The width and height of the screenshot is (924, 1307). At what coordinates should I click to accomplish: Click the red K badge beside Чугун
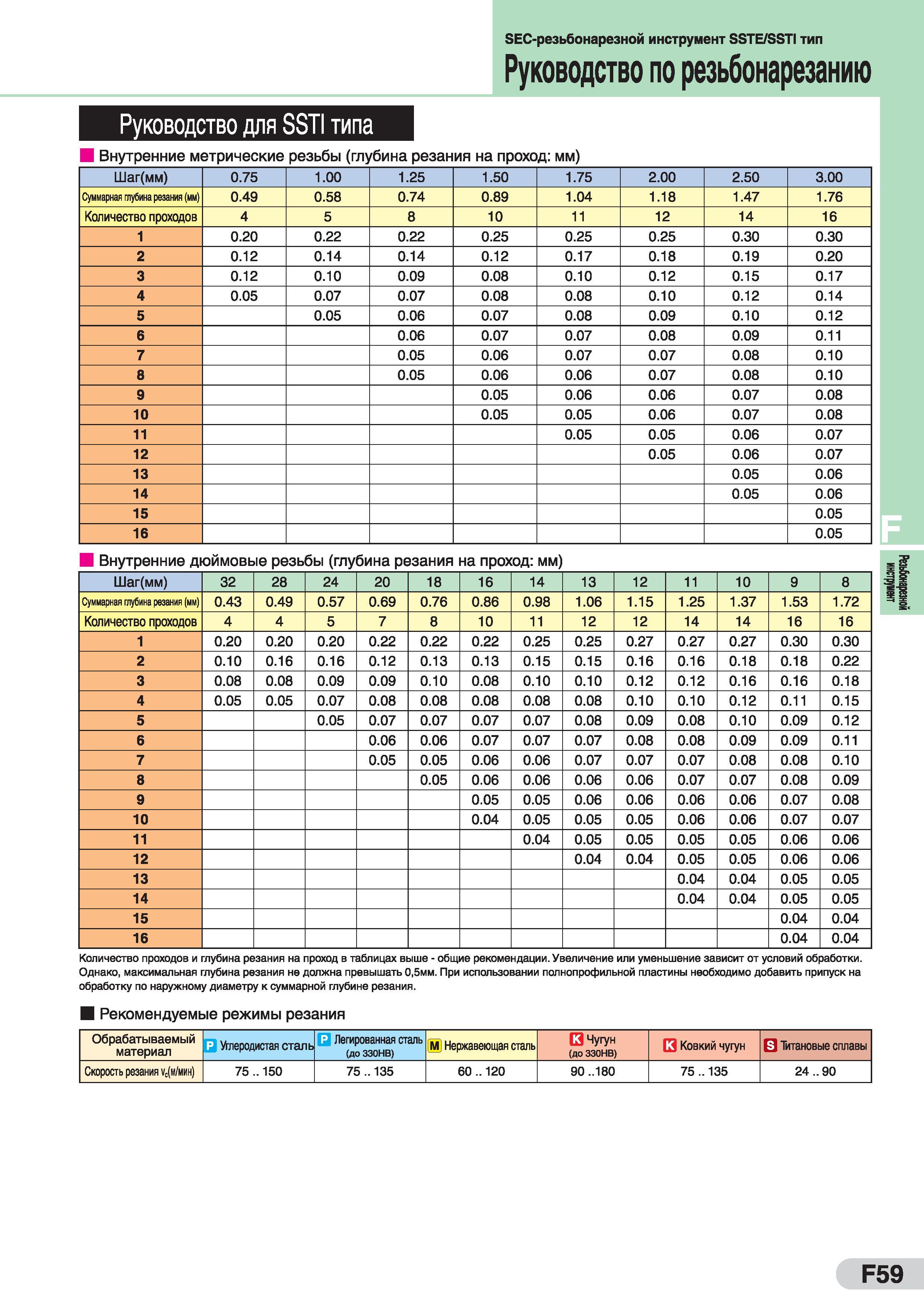tap(576, 1039)
